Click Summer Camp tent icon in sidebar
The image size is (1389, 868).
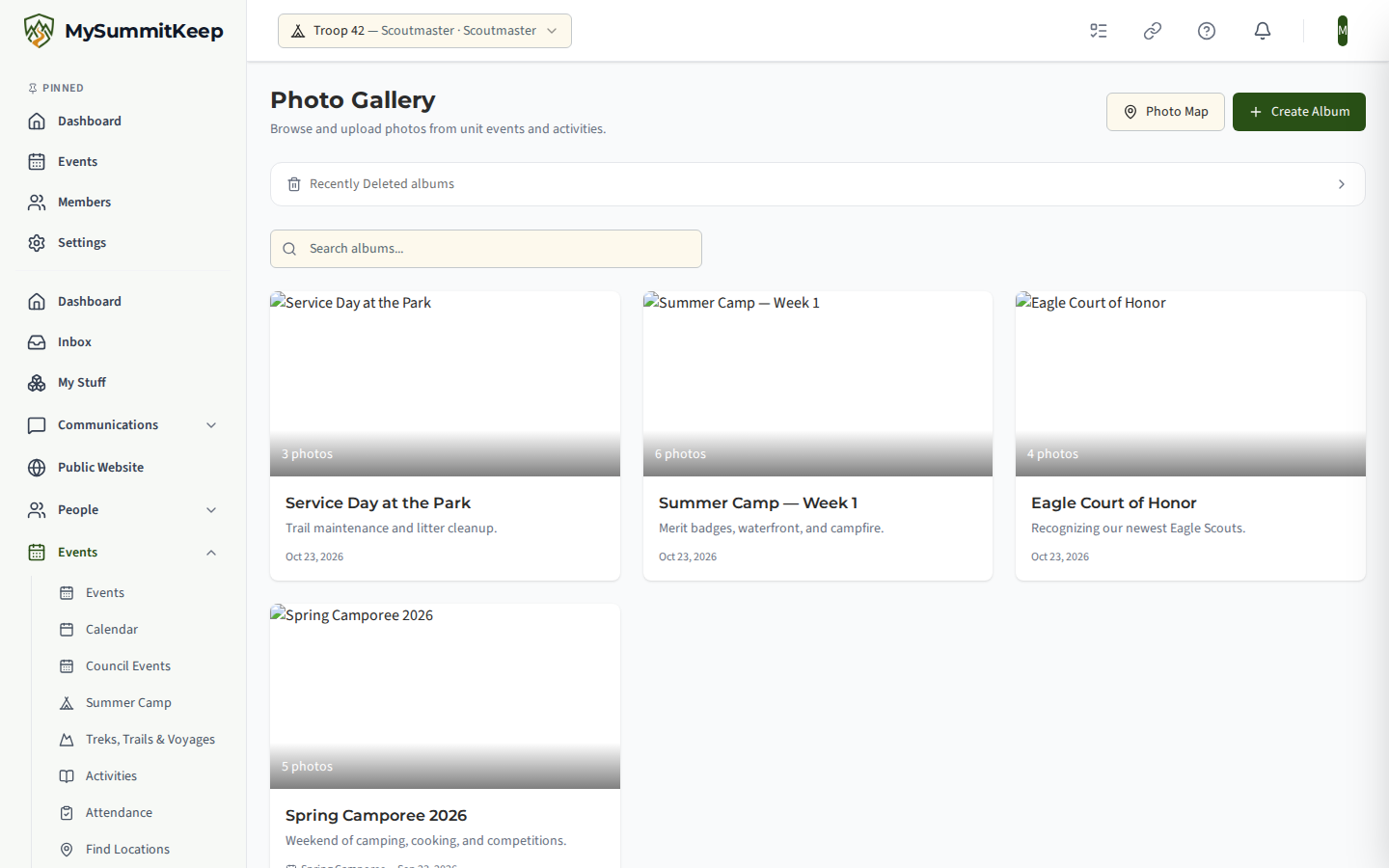coord(67,703)
